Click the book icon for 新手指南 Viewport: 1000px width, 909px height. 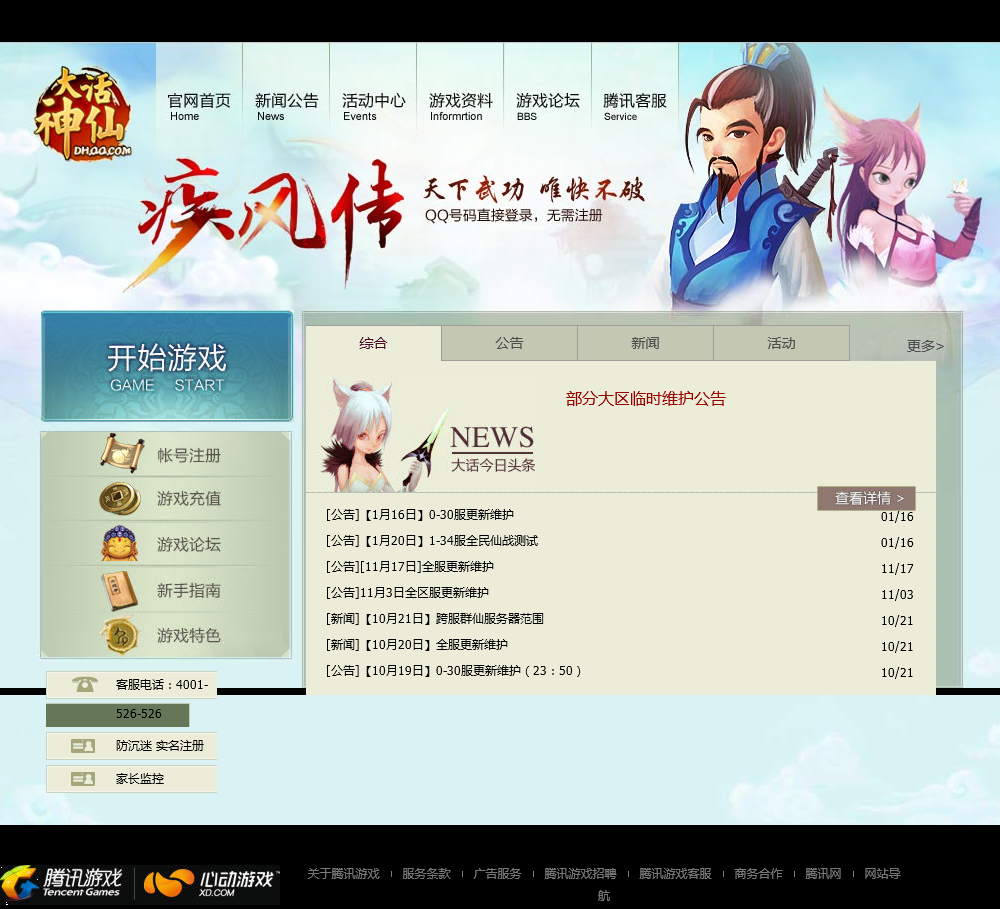[119, 590]
